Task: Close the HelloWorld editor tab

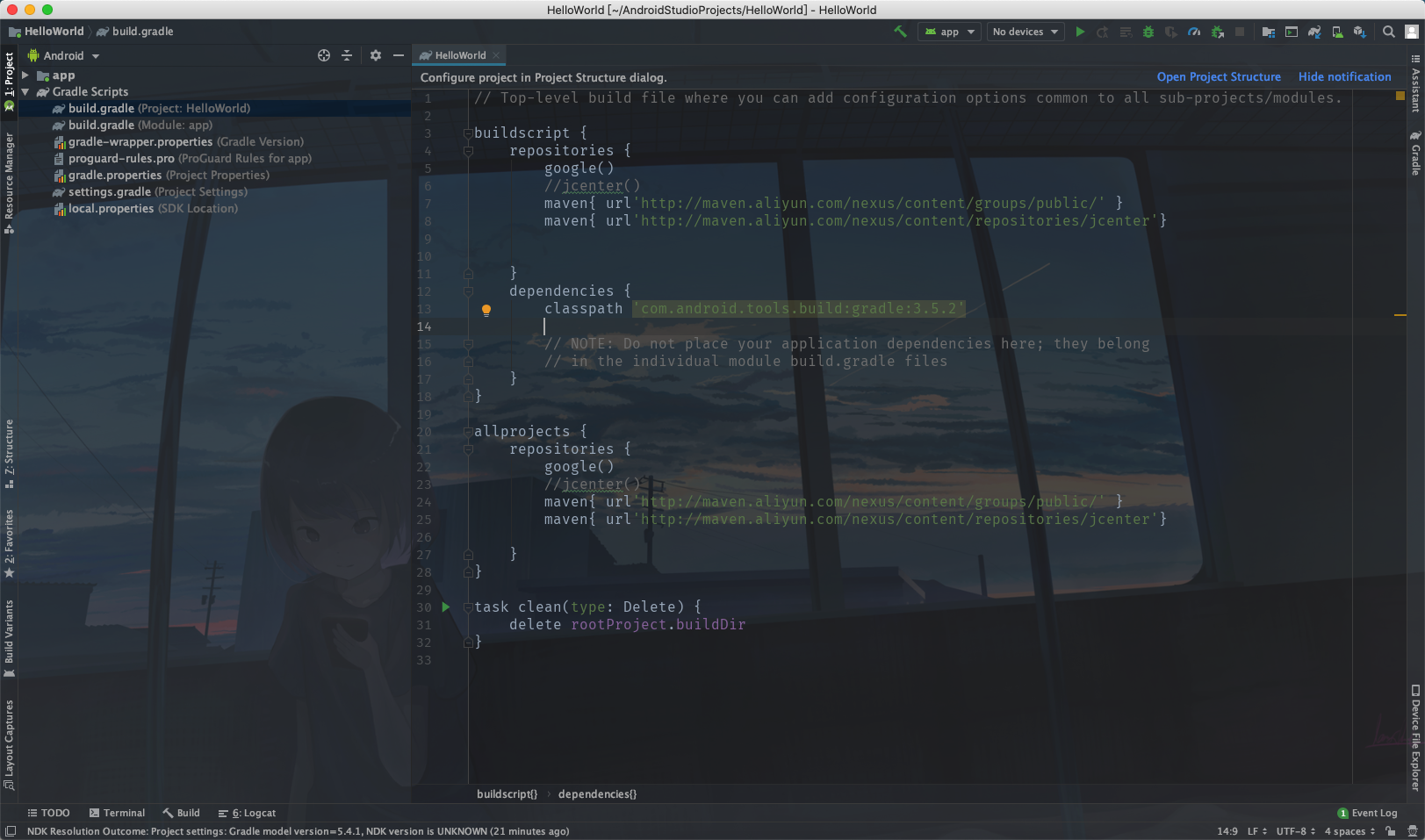Action: pyautogui.click(x=496, y=55)
